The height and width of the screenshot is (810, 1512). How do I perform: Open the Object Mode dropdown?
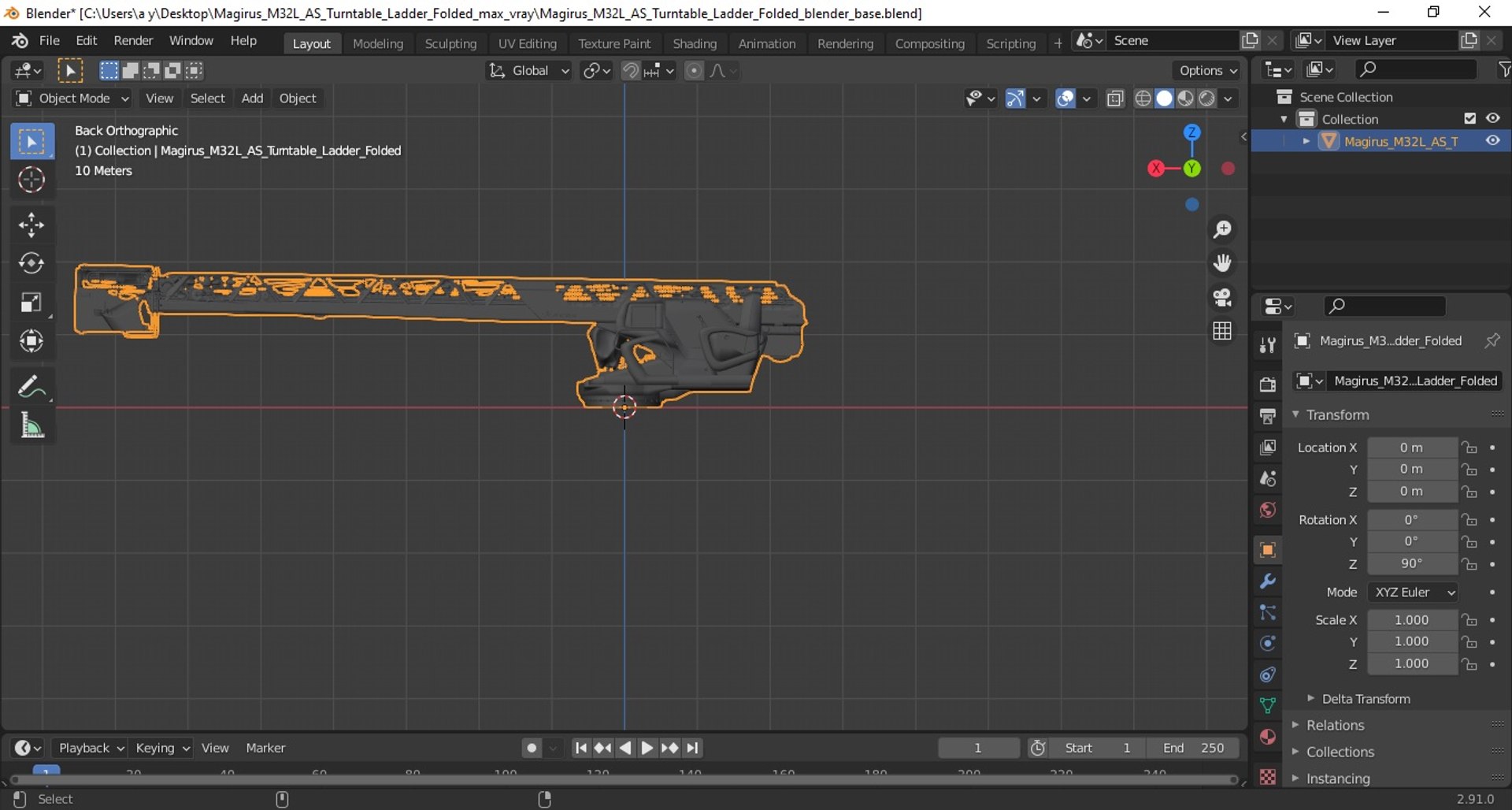click(x=72, y=98)
